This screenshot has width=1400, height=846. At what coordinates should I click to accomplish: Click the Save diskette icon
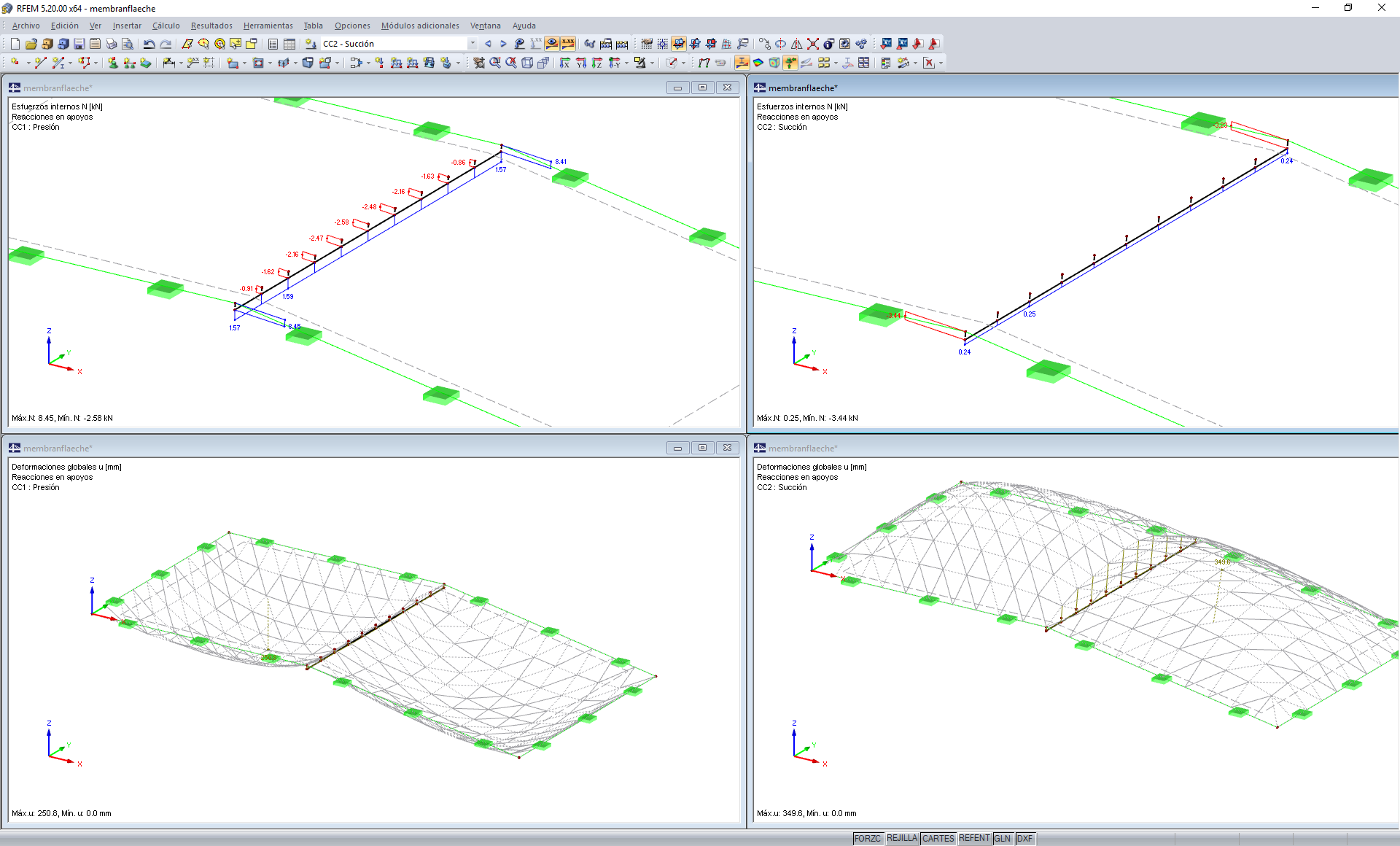[x=79, y=44]
